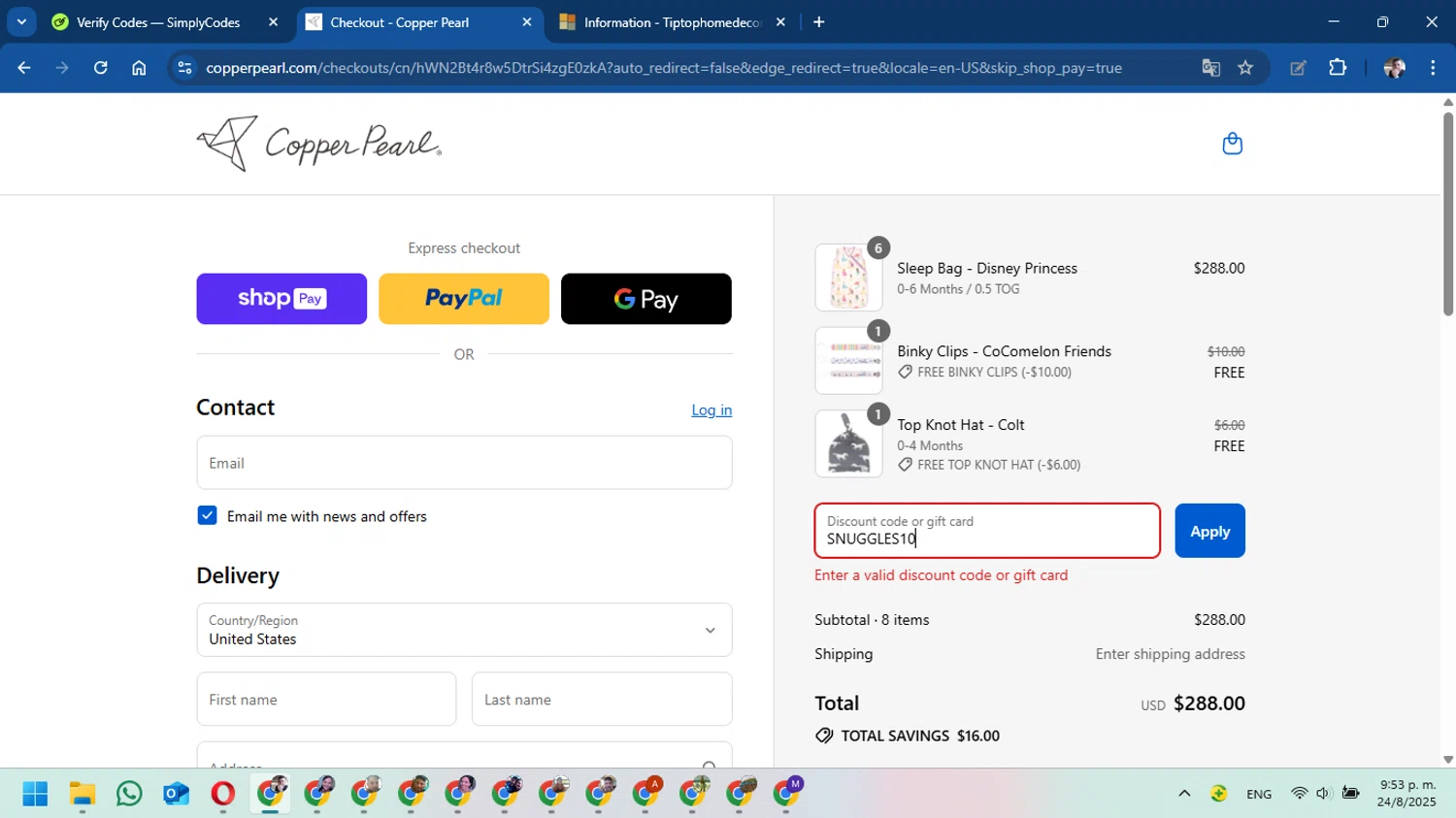The height and width of the screenshot is (818, 1456).
Task: Open the Windows Start menu
Action: [35, 794]
